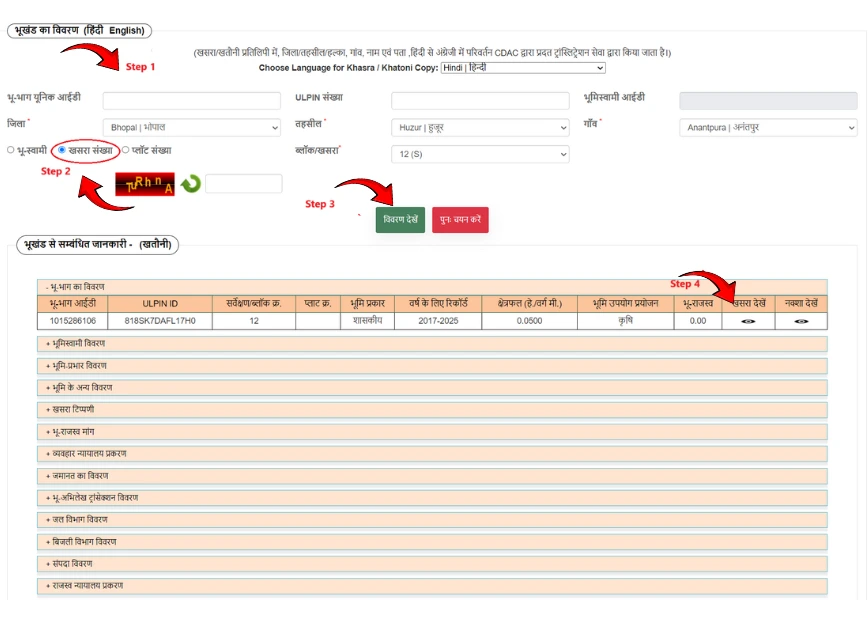Expand the जमानत का विवरण section
The height and width of the screenshot is (631, 868).
point(432,476)
